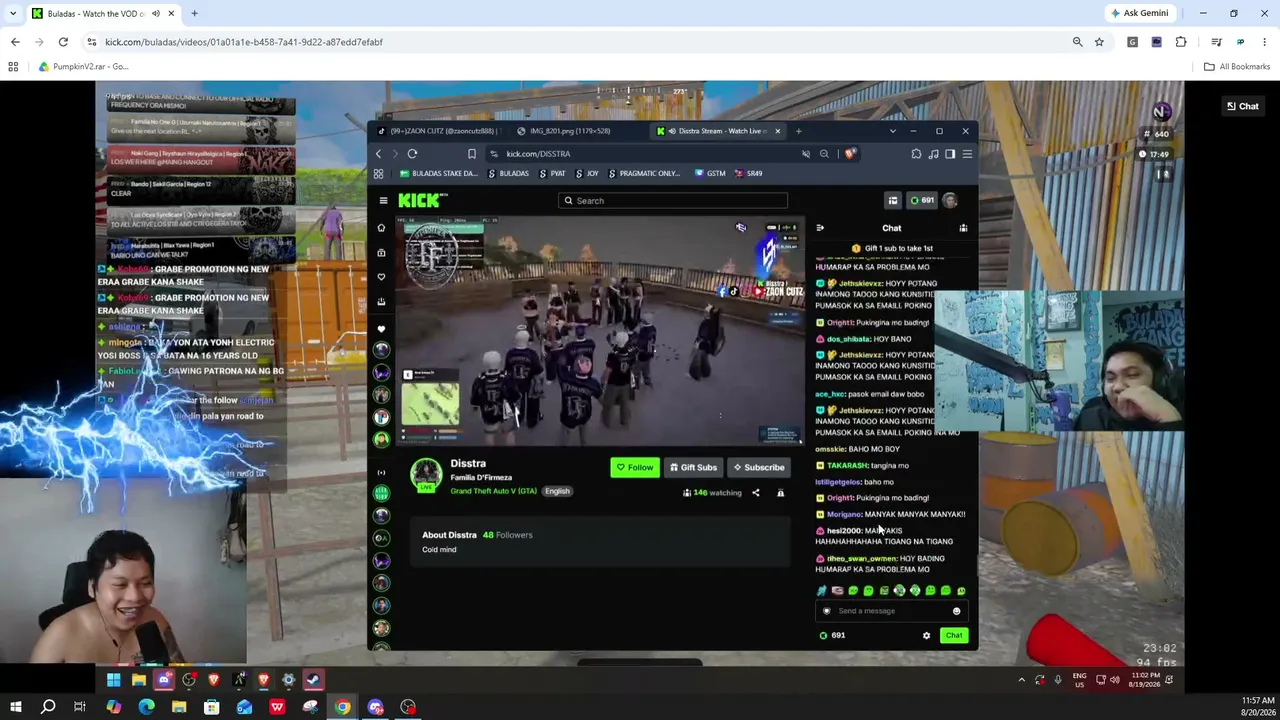Viewport: 1280px width, 720px height.
Task: Open Task View on the taskbar
Action: click(x=80, y=707)
